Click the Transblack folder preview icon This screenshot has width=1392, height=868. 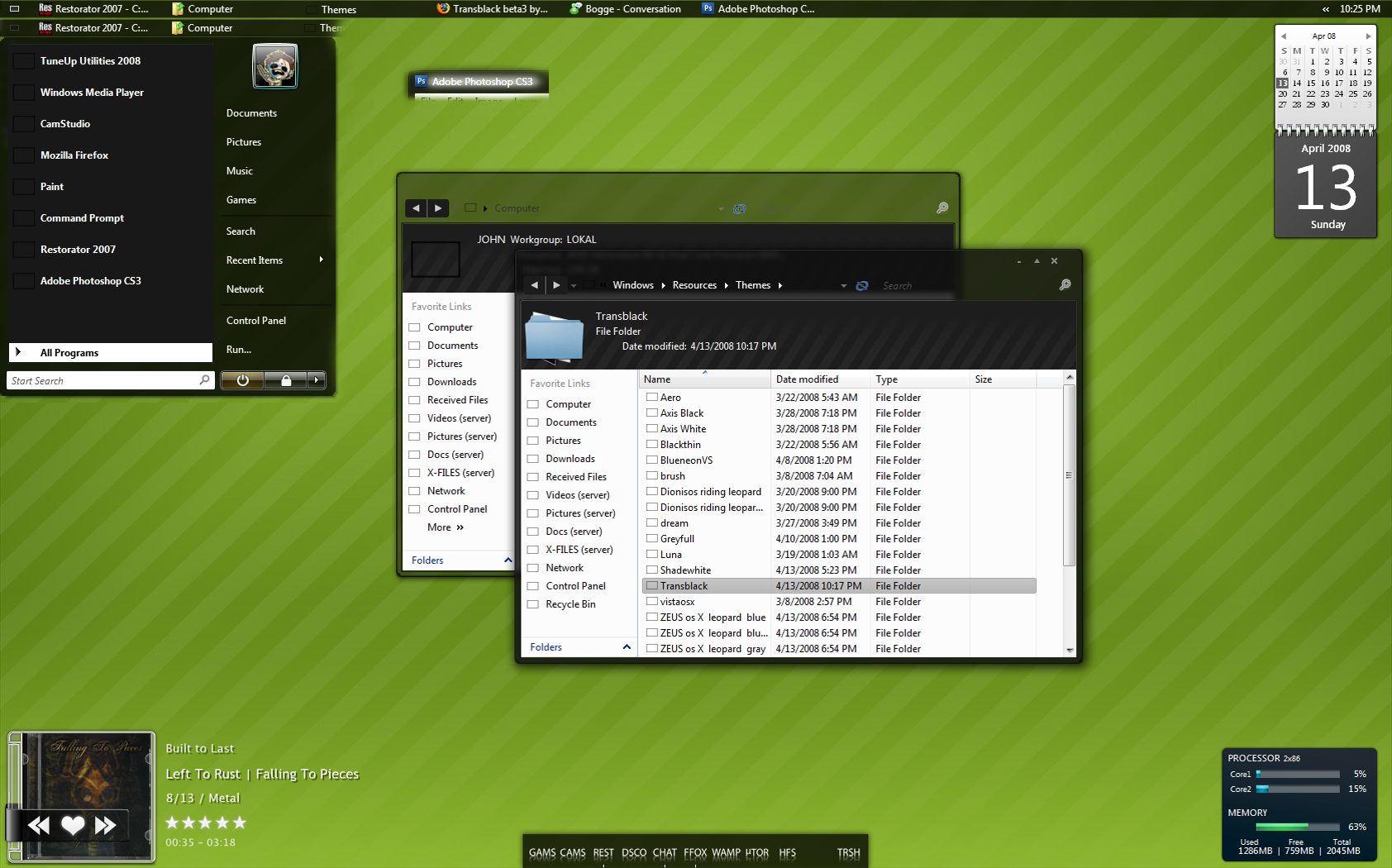point(554,336)
